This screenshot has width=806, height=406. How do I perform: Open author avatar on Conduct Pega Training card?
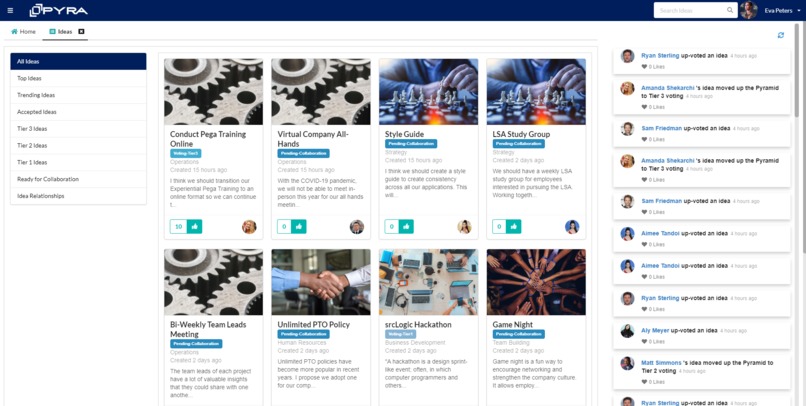coord(249,227)
